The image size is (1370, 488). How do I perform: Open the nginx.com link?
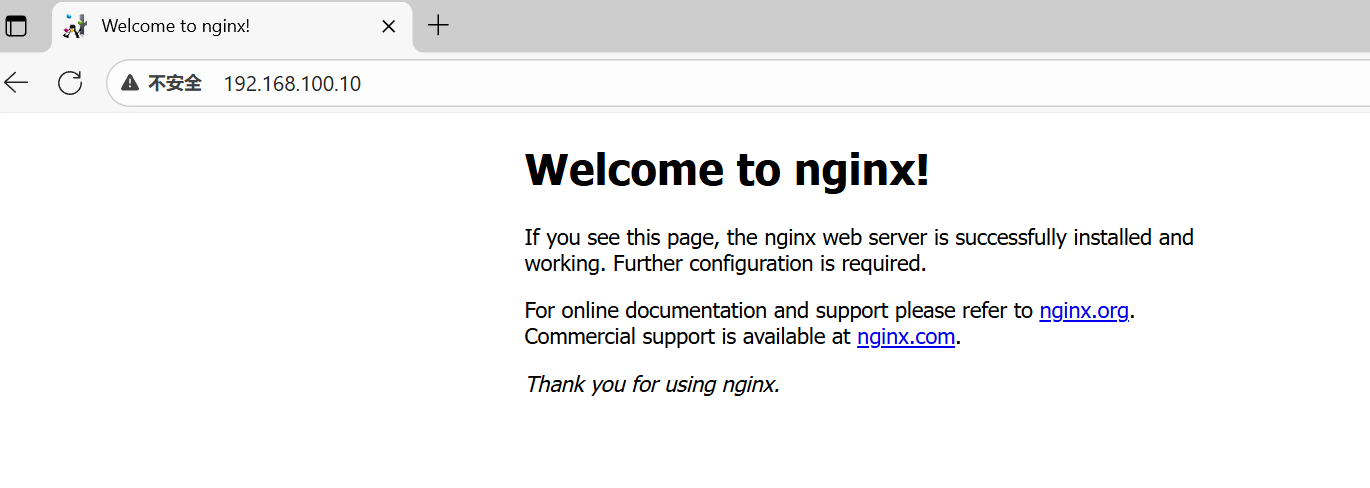coord(906,336)
